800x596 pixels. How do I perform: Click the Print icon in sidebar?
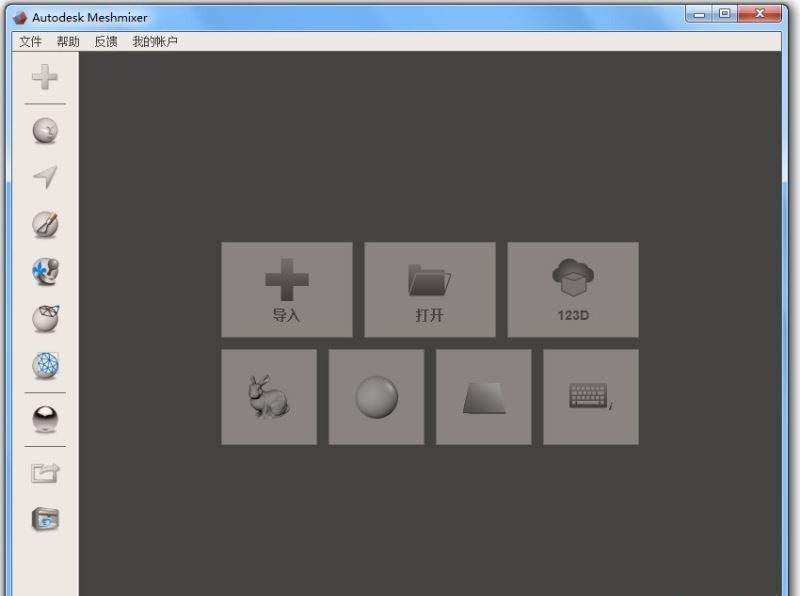(x=45, y=519)
